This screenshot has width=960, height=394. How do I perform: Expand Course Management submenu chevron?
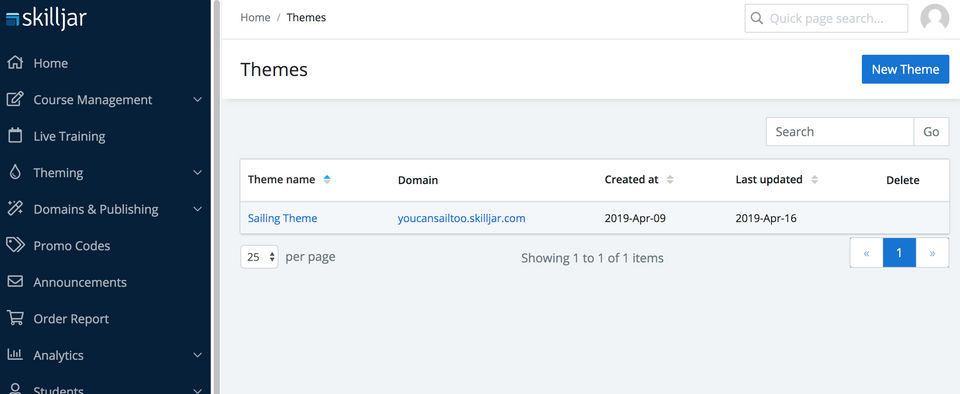(x=197, y=100)
